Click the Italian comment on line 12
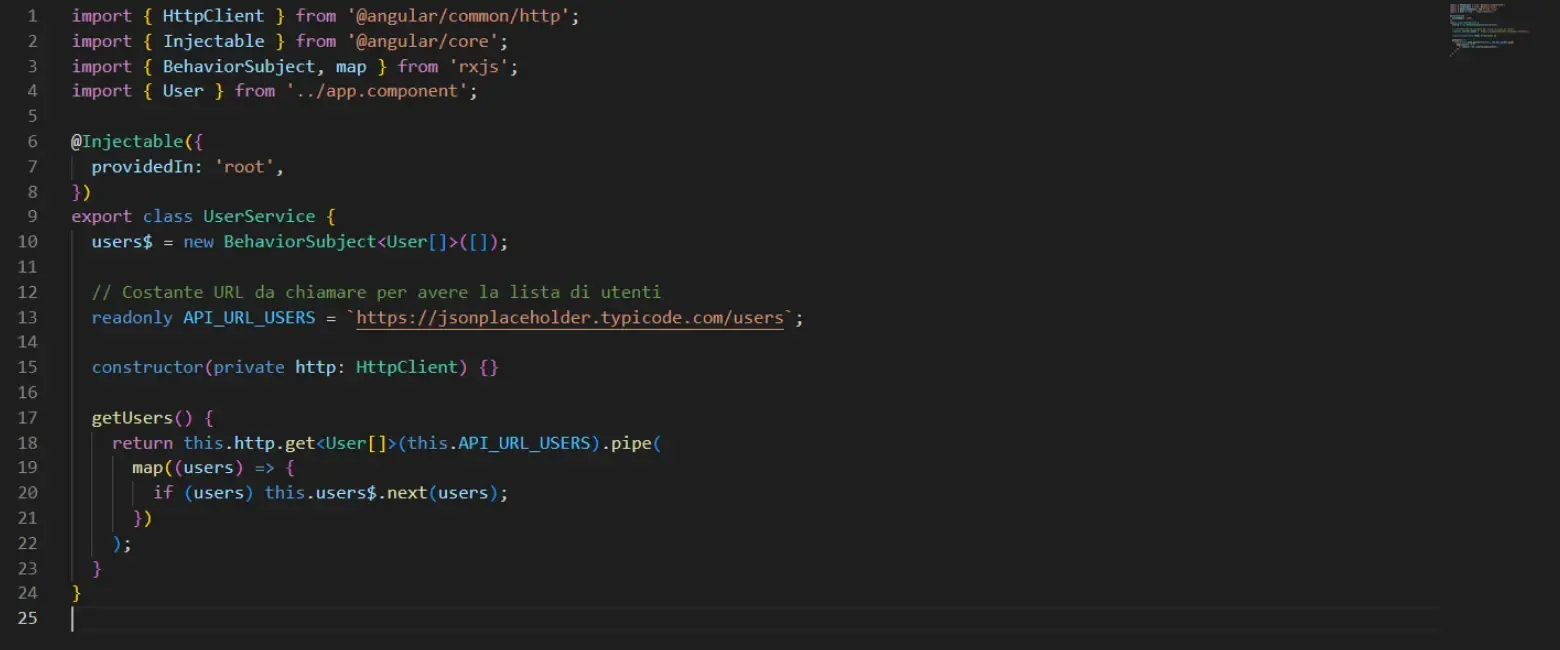1560x650 pixels. point(375,291)
